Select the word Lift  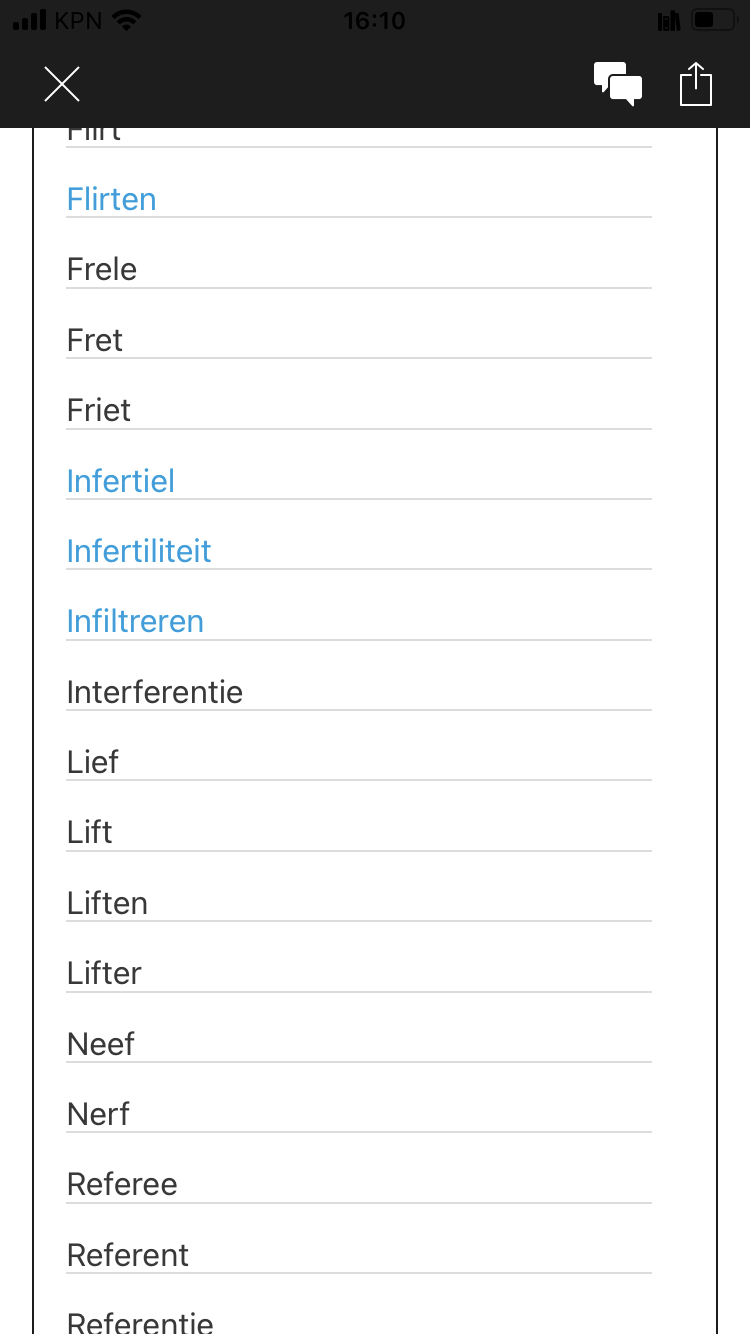click(90, 832)
